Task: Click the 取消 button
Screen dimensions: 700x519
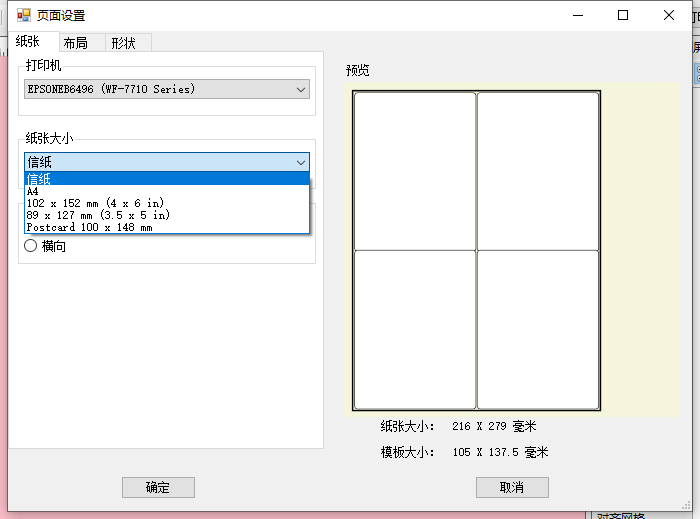Action: (512, 487)
